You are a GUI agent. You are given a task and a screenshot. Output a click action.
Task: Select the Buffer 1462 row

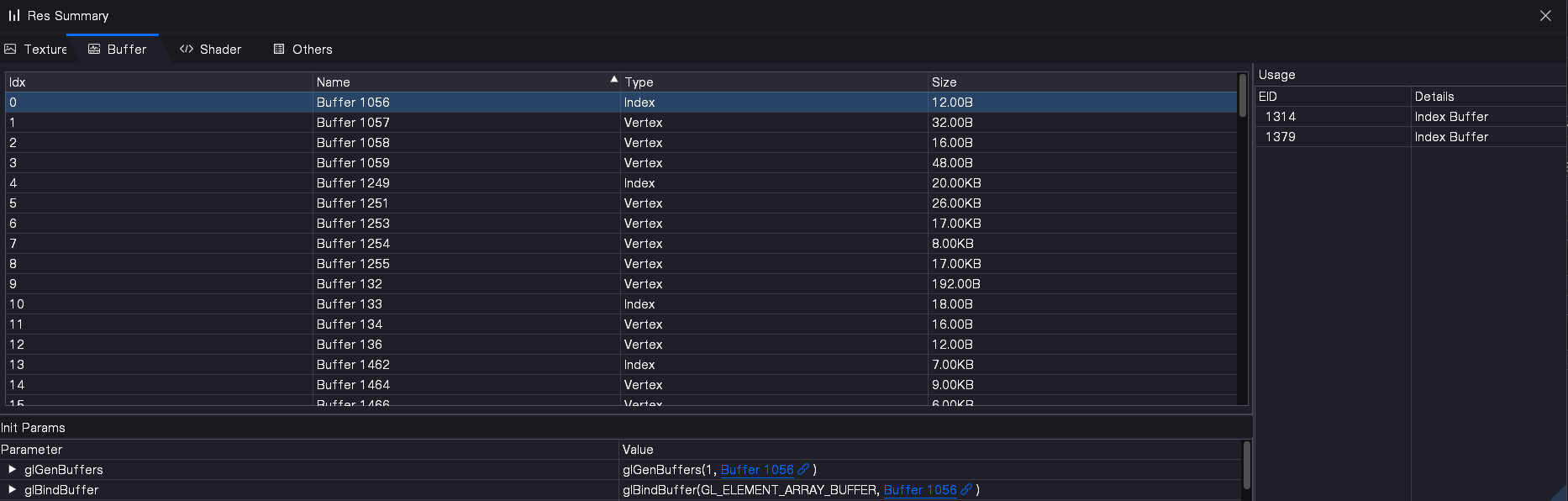point(621,365)
